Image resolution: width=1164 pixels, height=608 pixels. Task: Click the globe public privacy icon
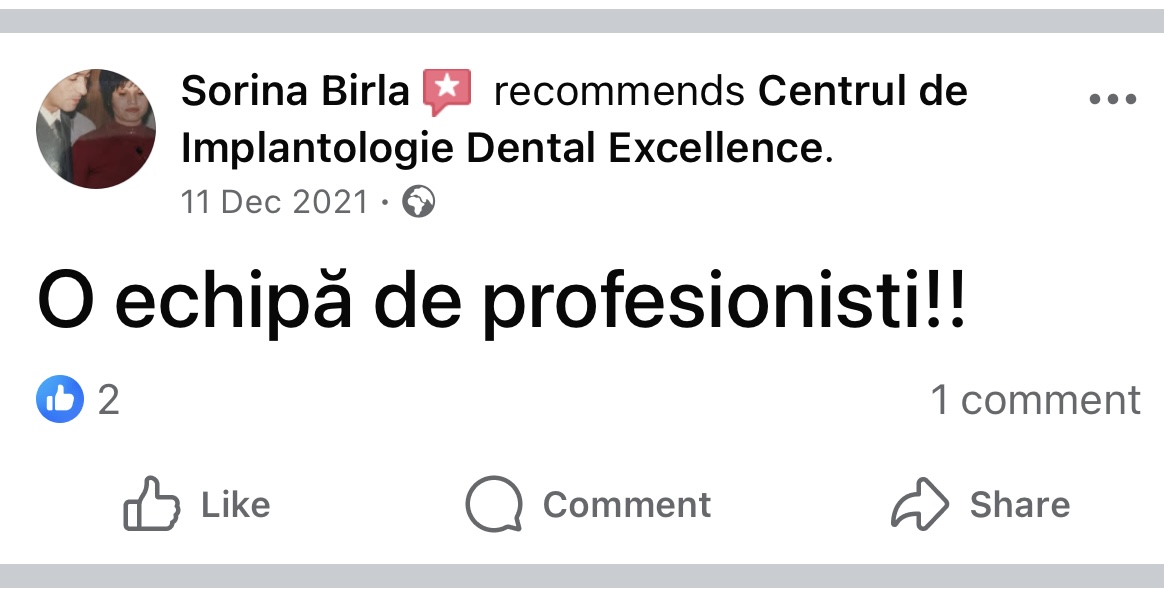point(419,202)
